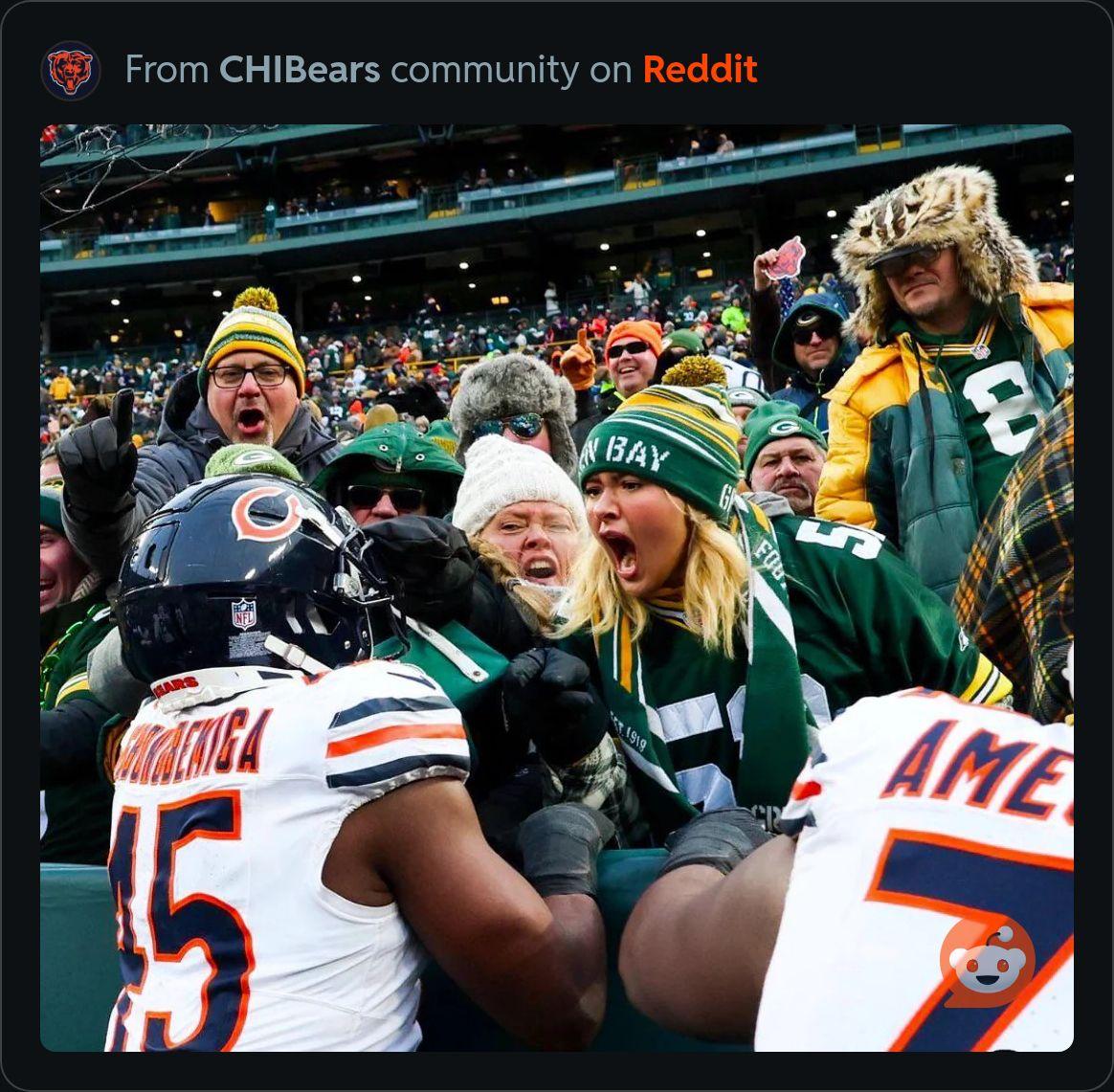
Task: Click the word From in the header
Action: point(167,70)
